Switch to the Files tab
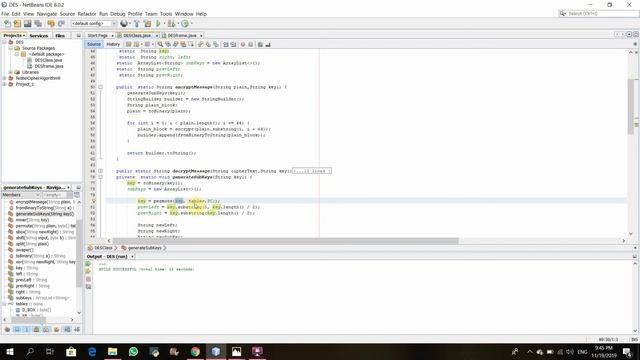 point(60,36)
